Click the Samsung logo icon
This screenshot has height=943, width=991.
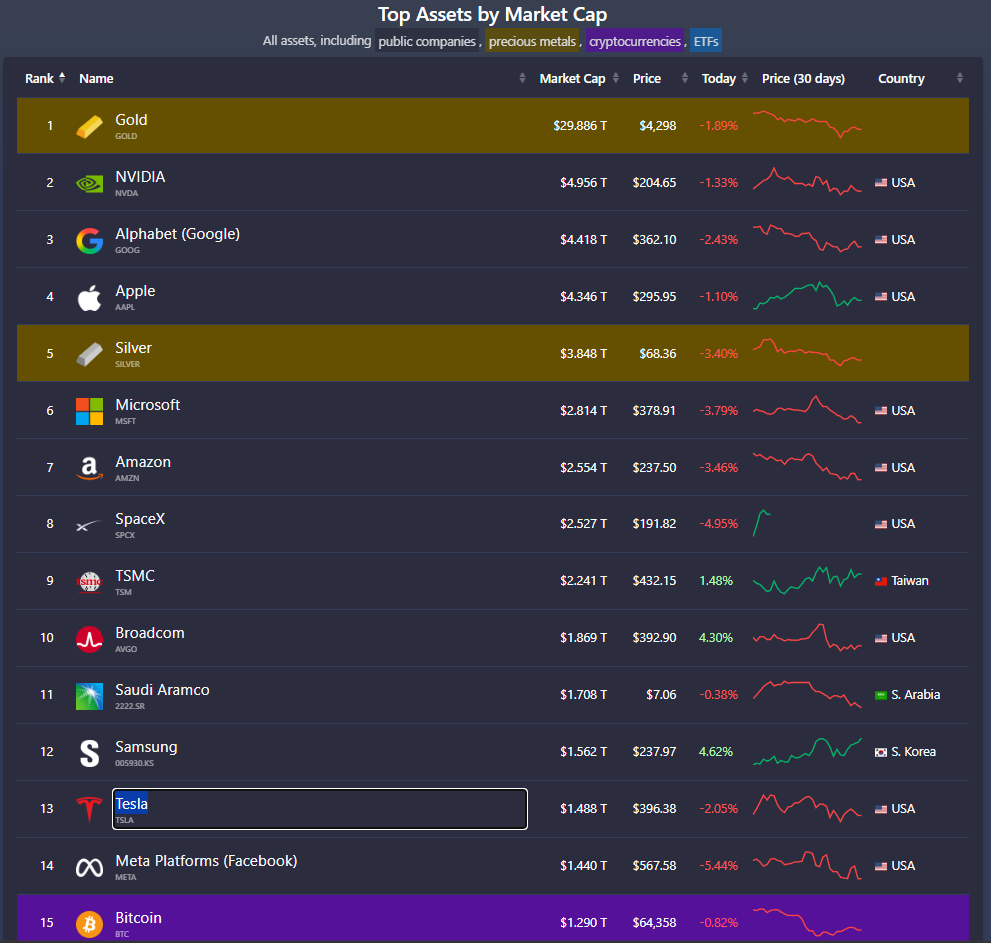[89, 753]
